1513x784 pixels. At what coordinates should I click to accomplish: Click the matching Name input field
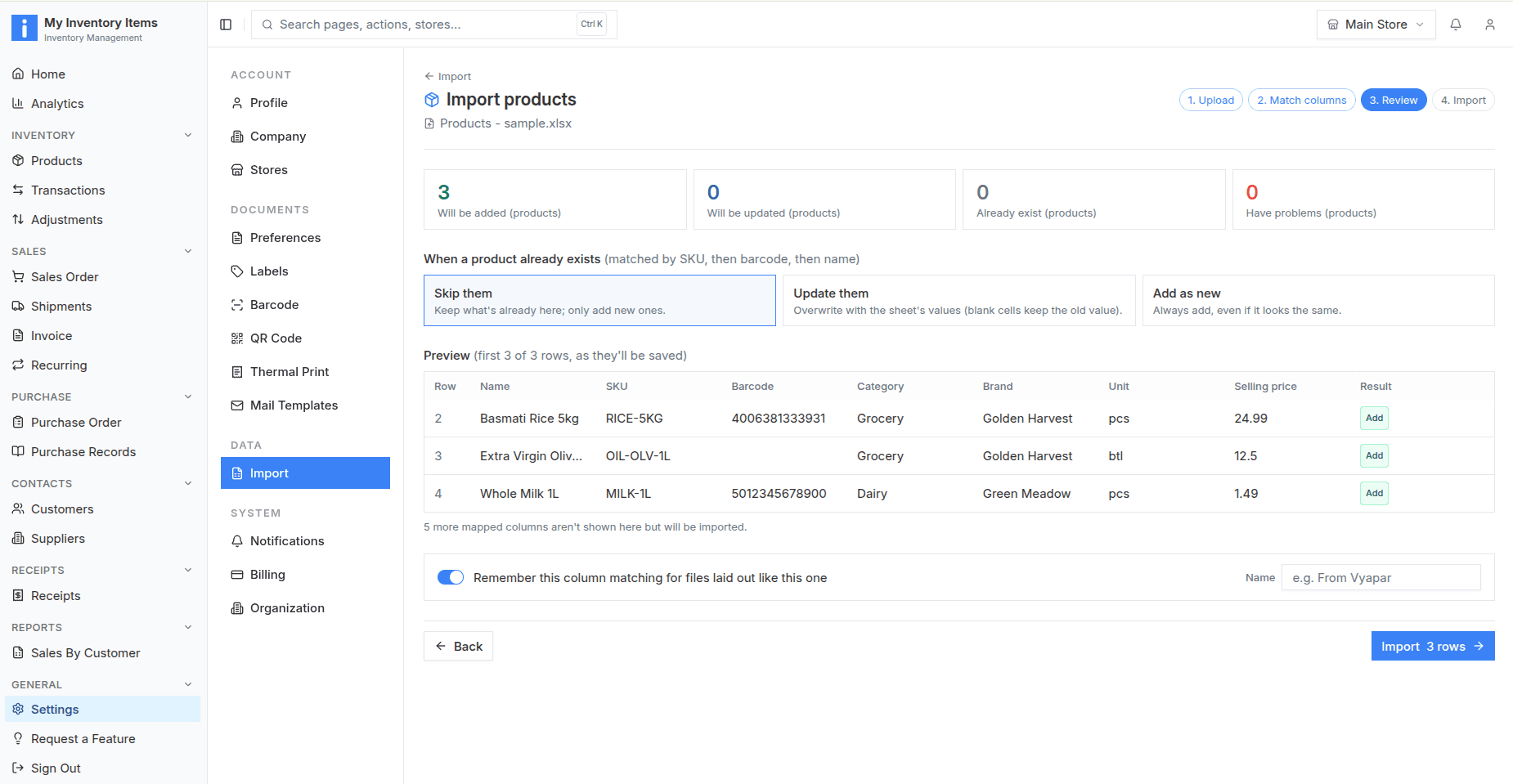coord(1381,577)
